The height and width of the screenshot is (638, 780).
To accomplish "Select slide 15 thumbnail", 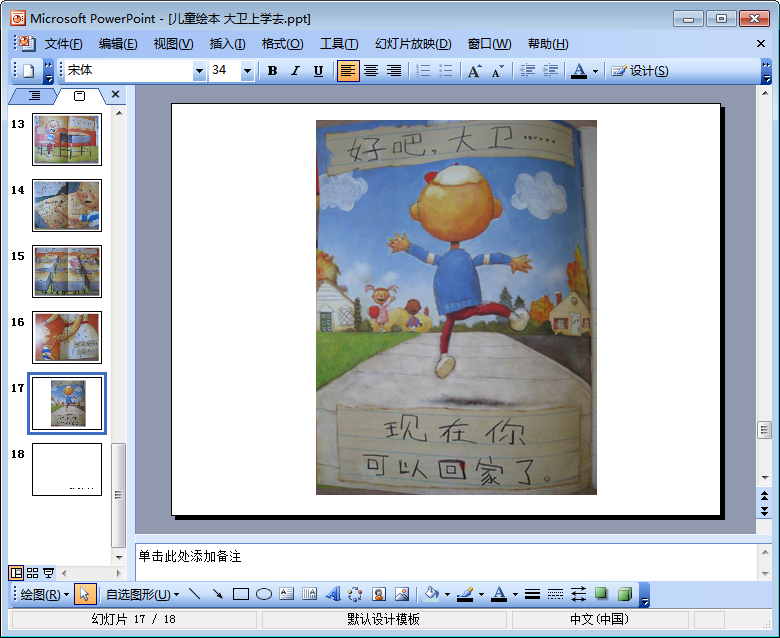I will click(x=67, y=272).
